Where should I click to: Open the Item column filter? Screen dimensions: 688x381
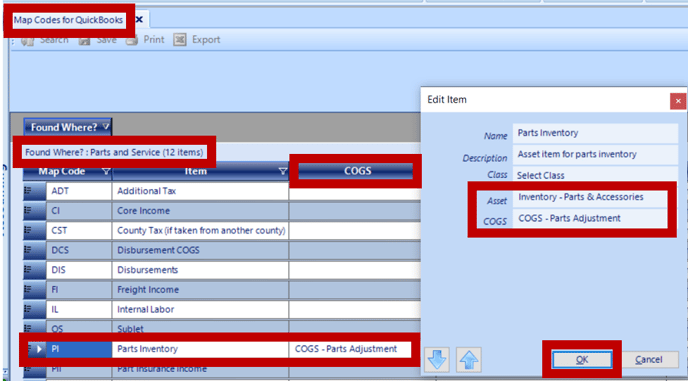coord(283,172)
